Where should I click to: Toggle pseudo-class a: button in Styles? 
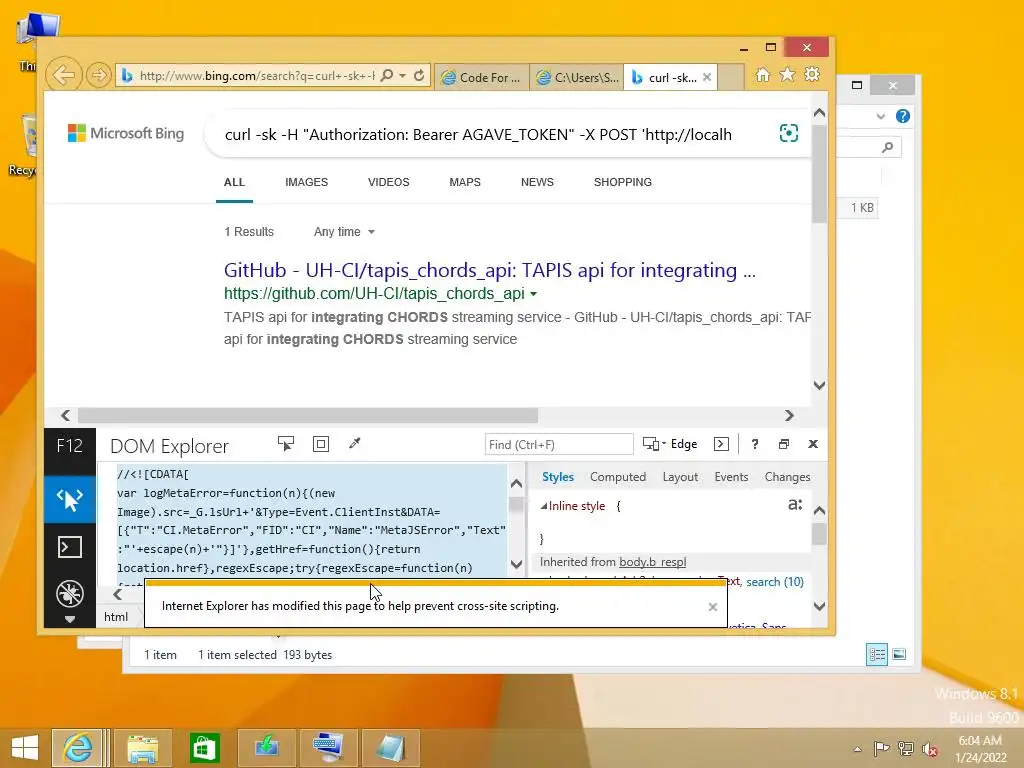(795, 504)
